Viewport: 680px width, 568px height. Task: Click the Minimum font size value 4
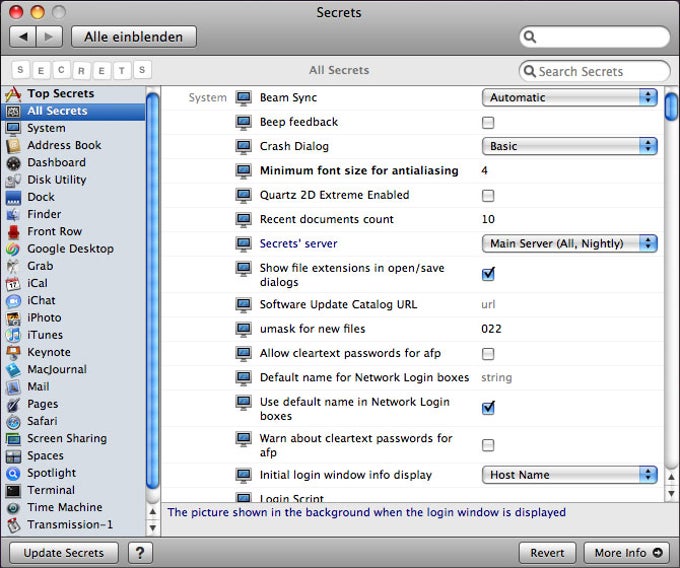484,171
